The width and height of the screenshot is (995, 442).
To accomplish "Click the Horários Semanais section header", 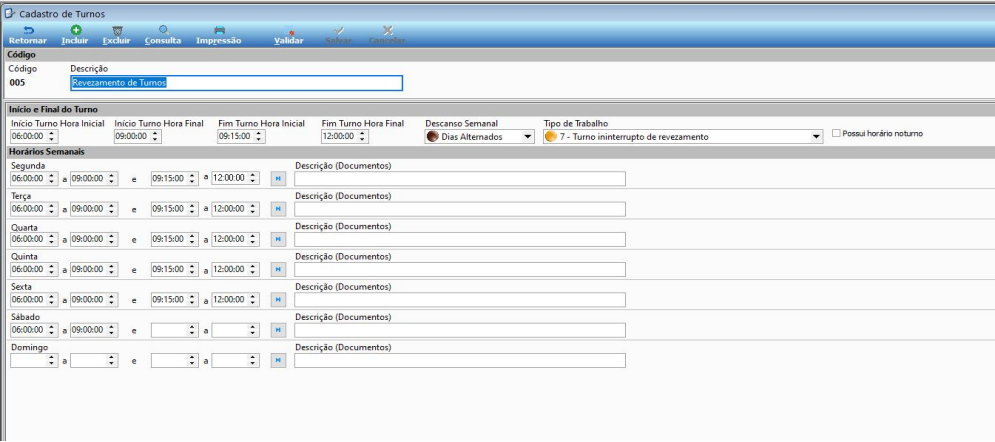I will point(46,152).
